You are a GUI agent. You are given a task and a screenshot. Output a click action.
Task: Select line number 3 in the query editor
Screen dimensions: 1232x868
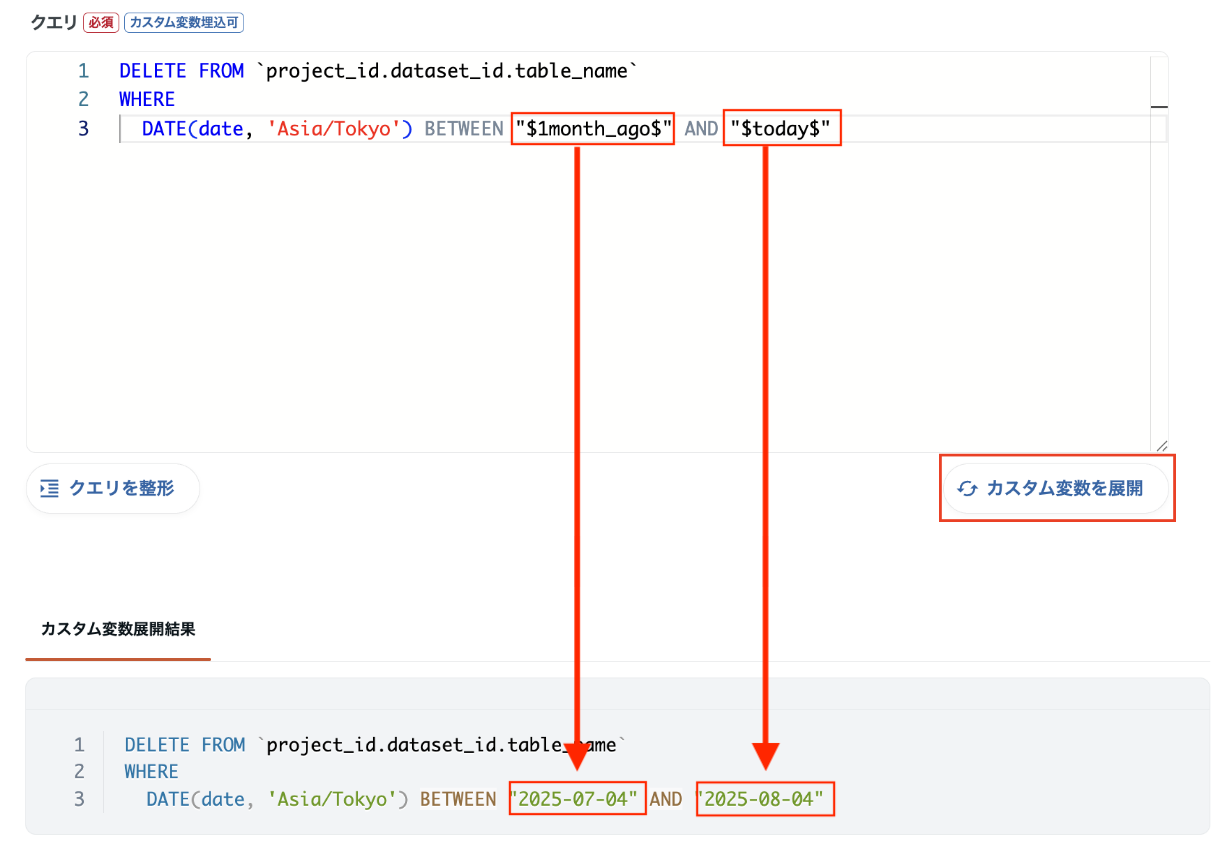click(x=83, y=129)
